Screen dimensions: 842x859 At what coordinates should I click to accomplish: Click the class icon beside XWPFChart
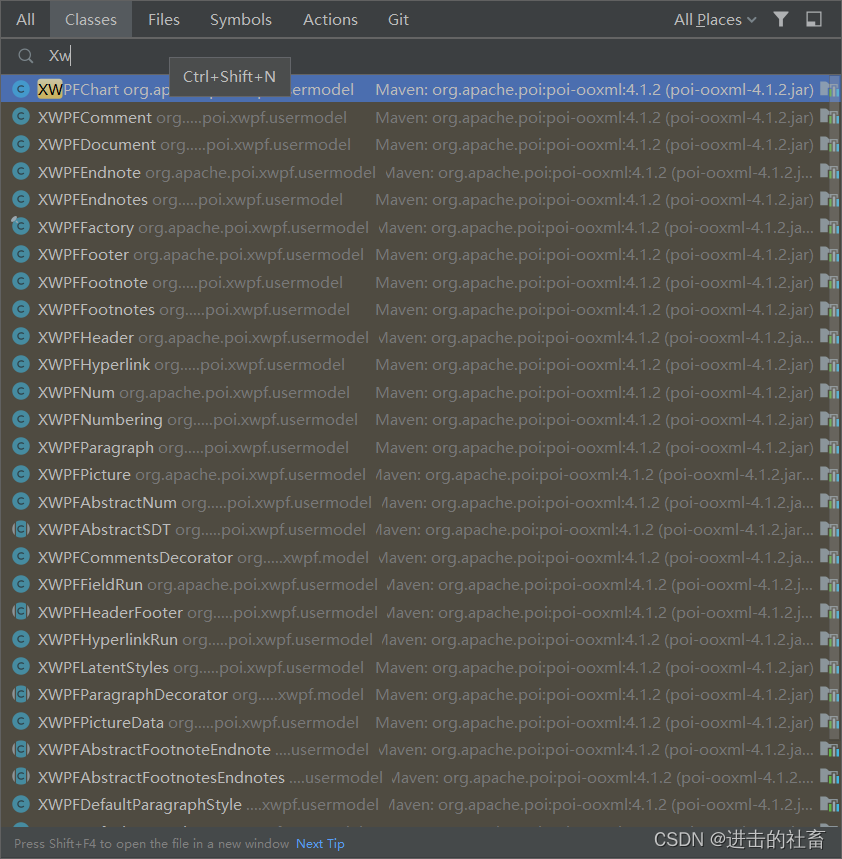(21, 89)
